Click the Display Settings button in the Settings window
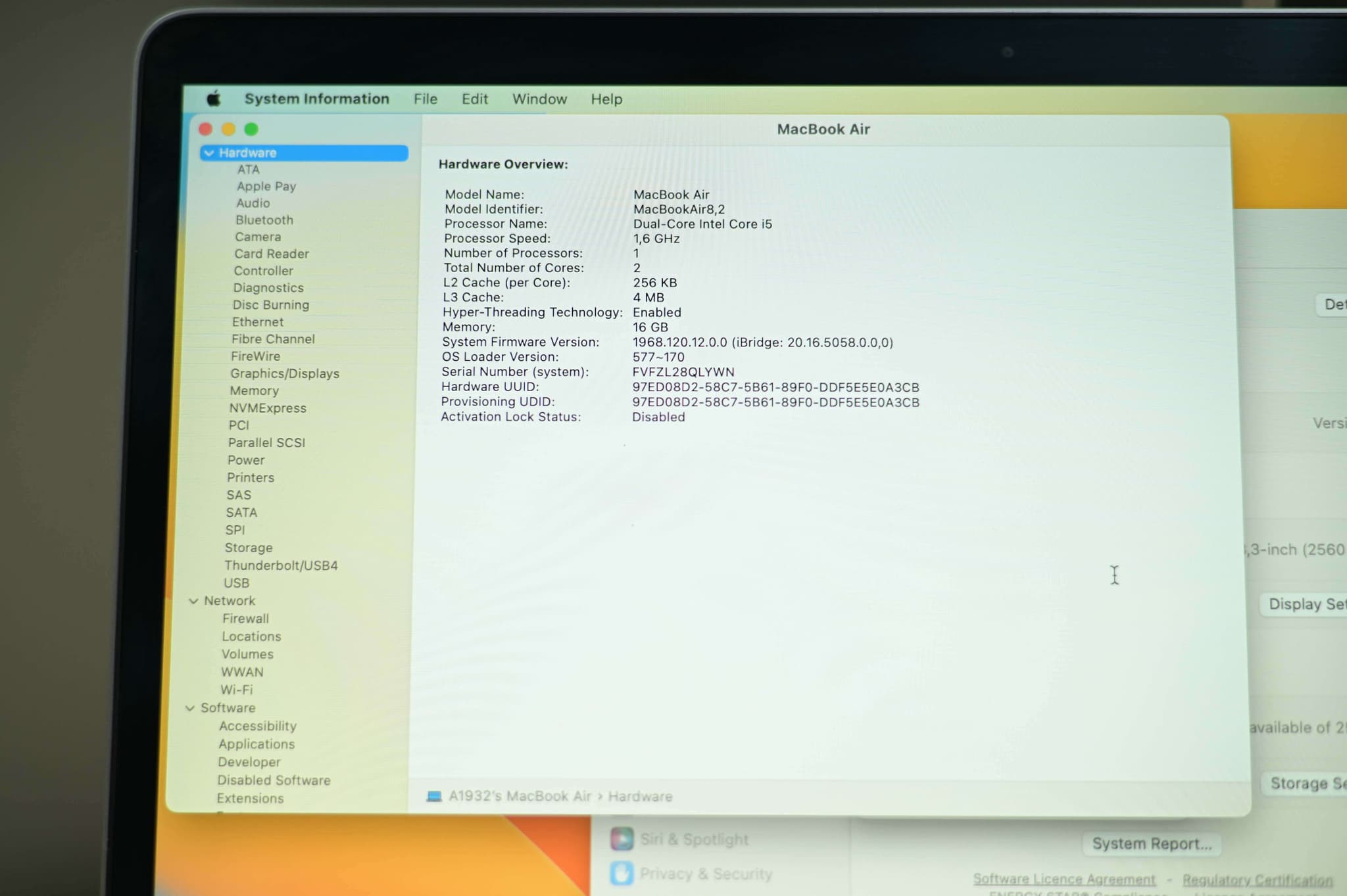Screen dimensions: 1347x896 point(1304,604)
